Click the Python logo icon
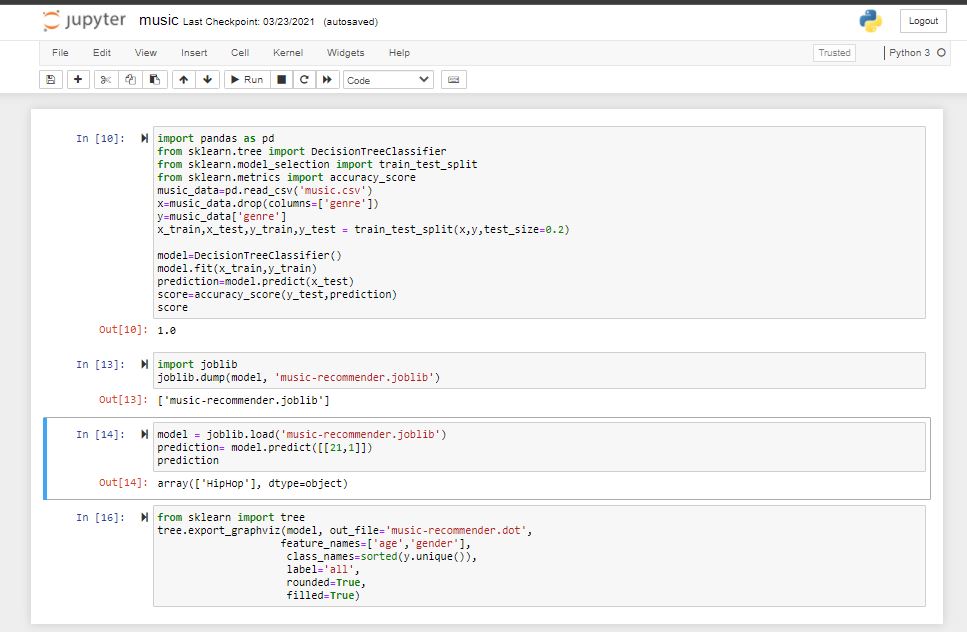Screen dimensions: 967x632 tap(870, 21)
